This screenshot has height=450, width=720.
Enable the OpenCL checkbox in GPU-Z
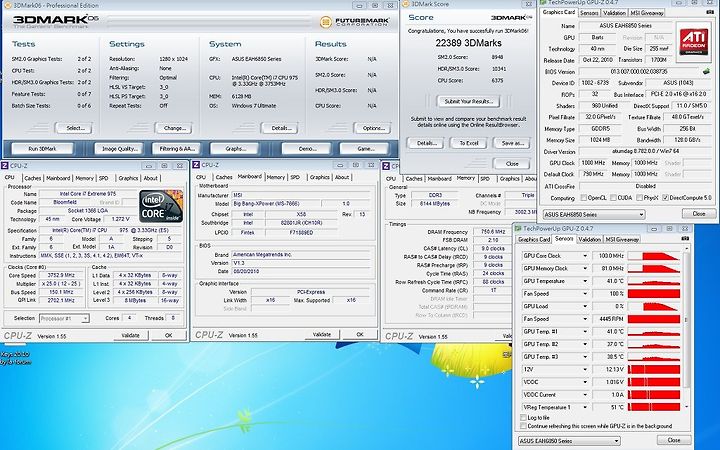(584, 198)
